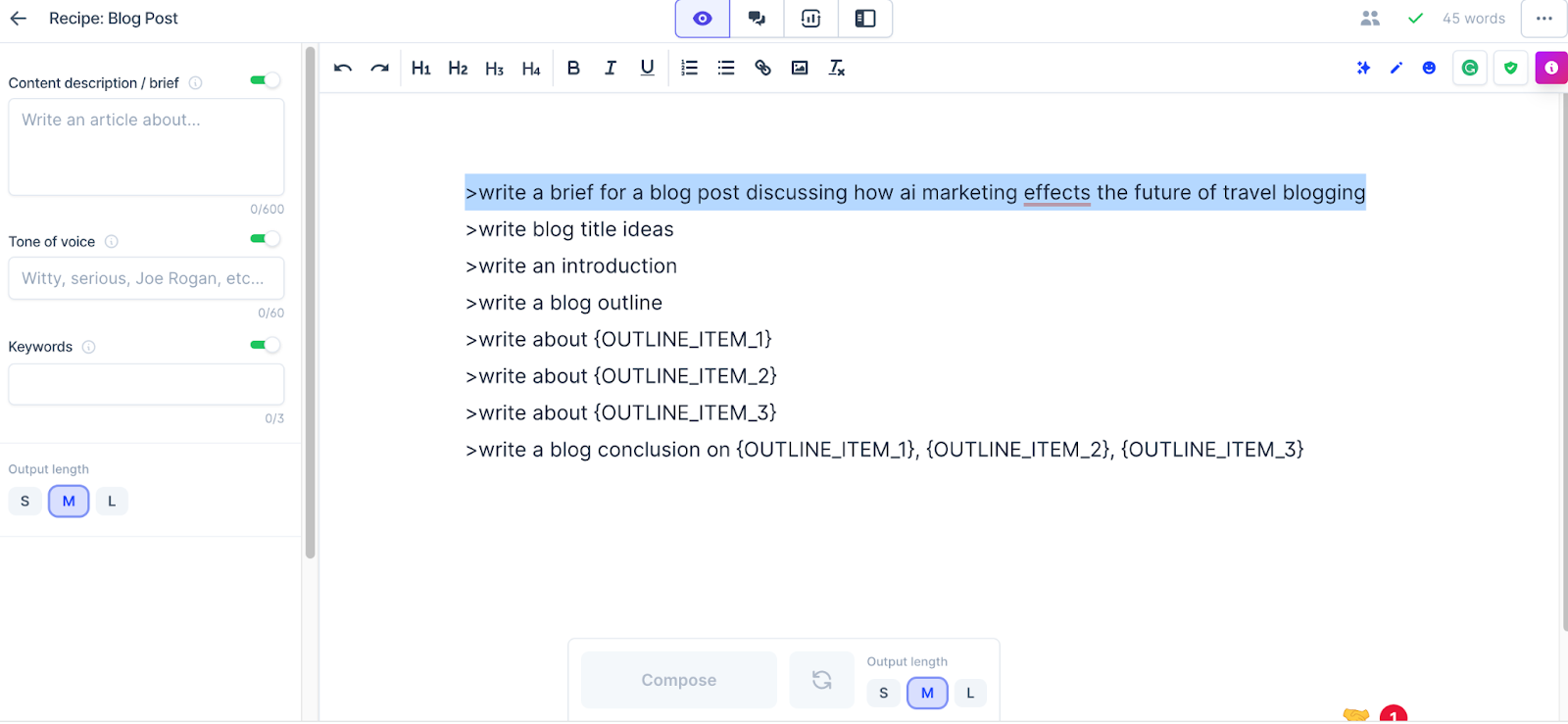Open the chat mode icon in top bar
1568x724 pixels.
(x=757, y=19)
